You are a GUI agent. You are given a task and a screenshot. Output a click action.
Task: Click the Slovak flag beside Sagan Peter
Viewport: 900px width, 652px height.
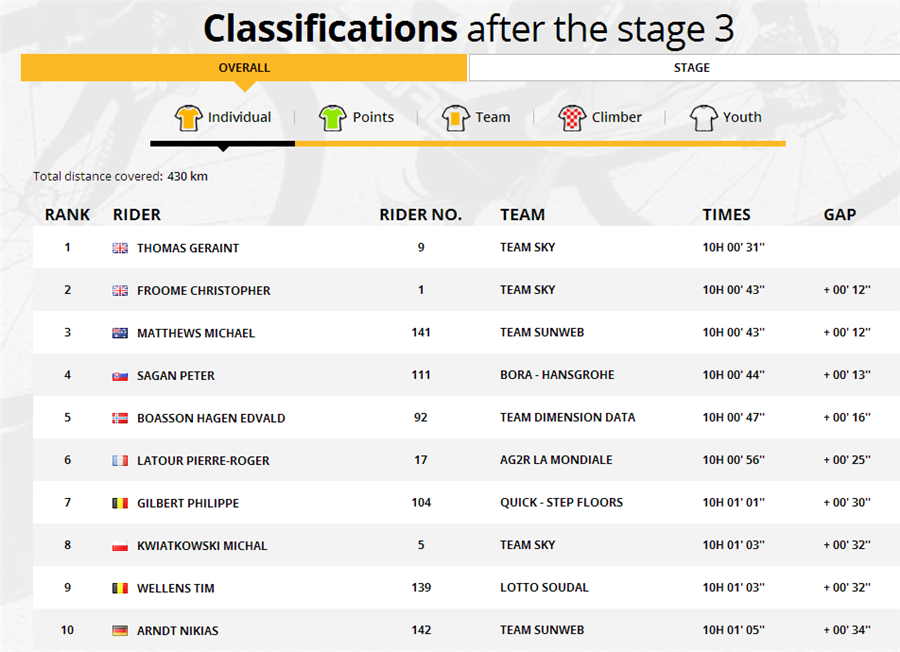(120, 376)
